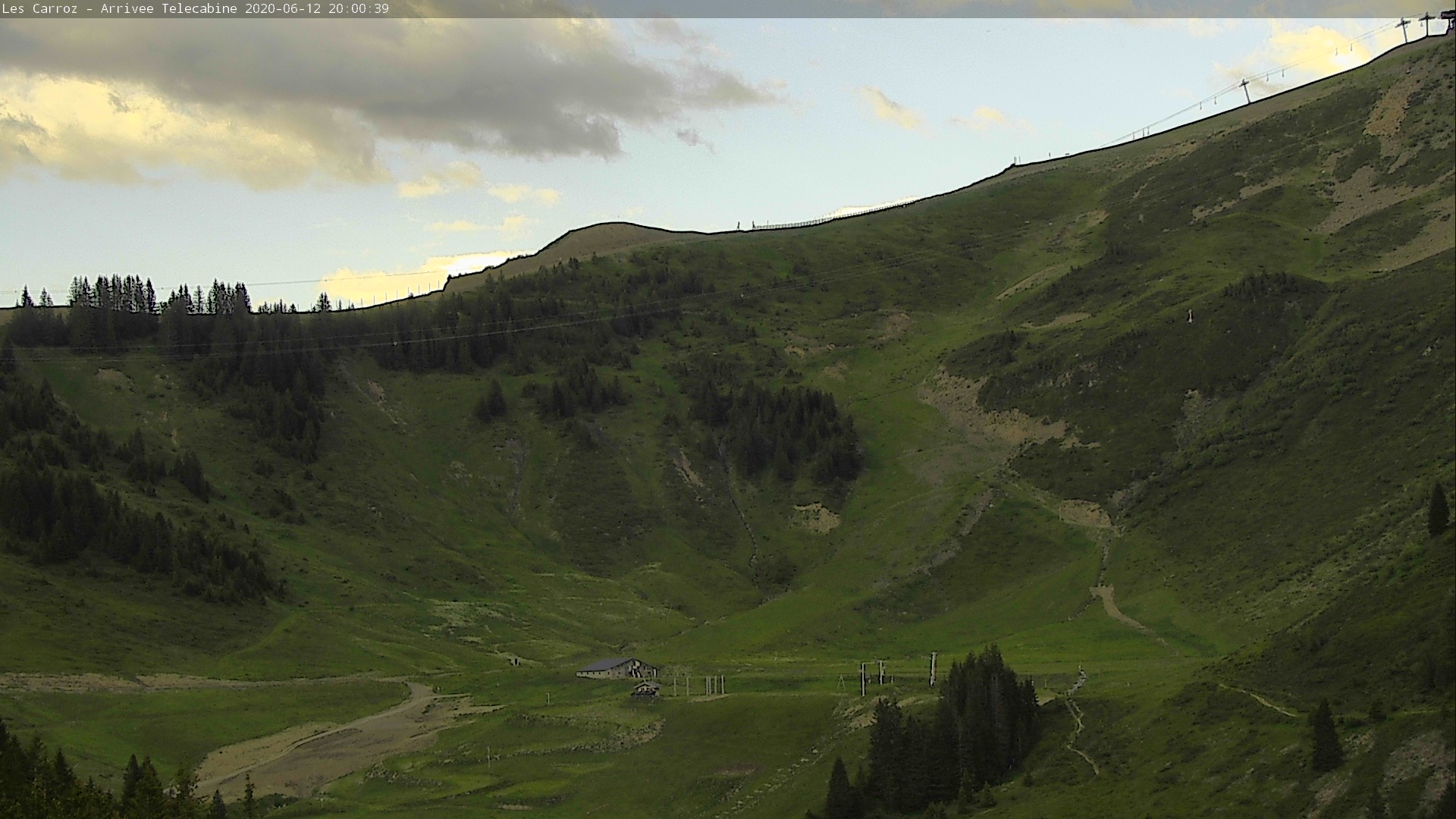Click the 'Les Carroz - Arrivee Telecabine' caption
The height and width of the screenshot is (819, 1456).
119,9
